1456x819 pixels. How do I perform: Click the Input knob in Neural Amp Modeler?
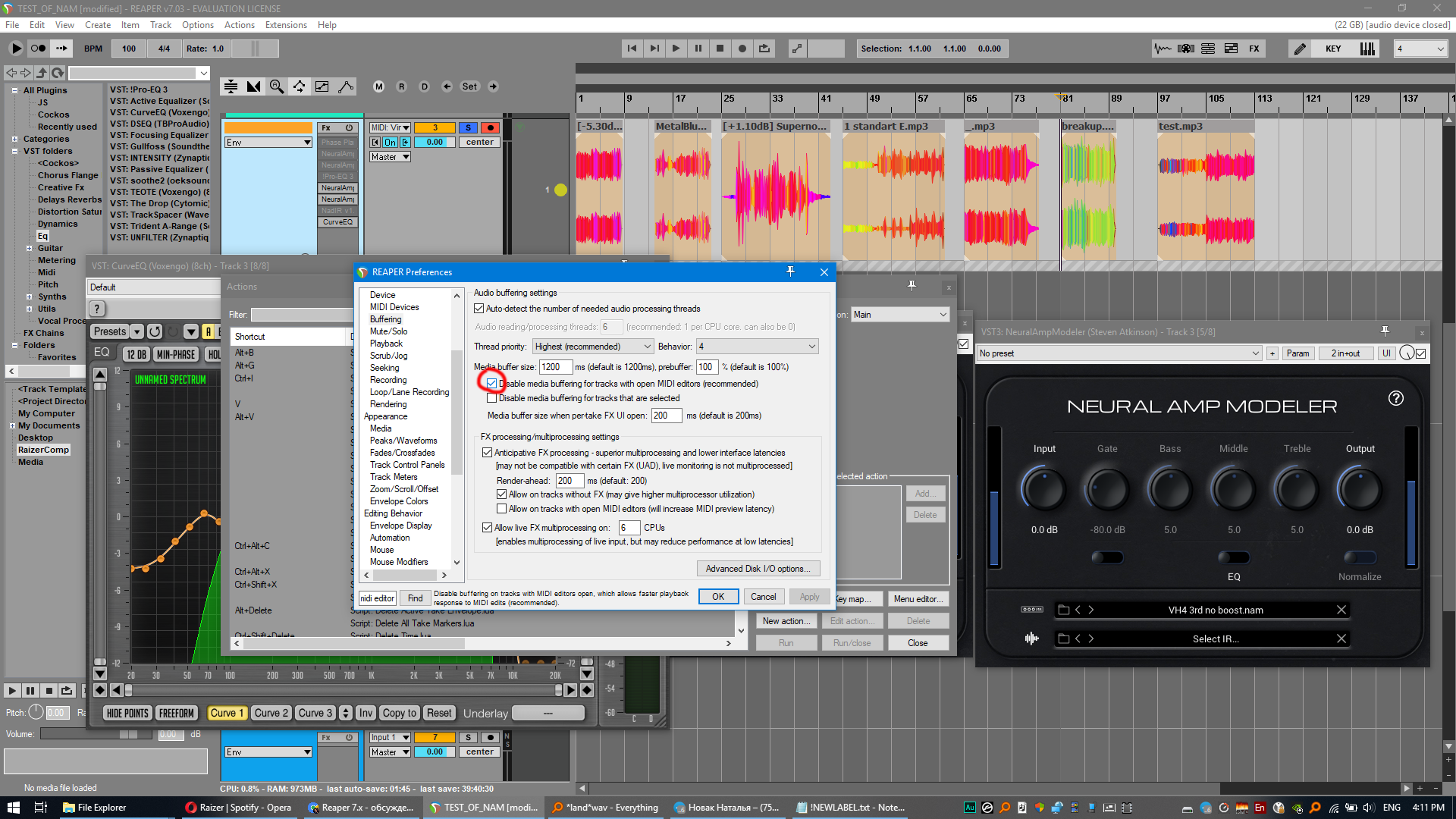coord(1043,489)
